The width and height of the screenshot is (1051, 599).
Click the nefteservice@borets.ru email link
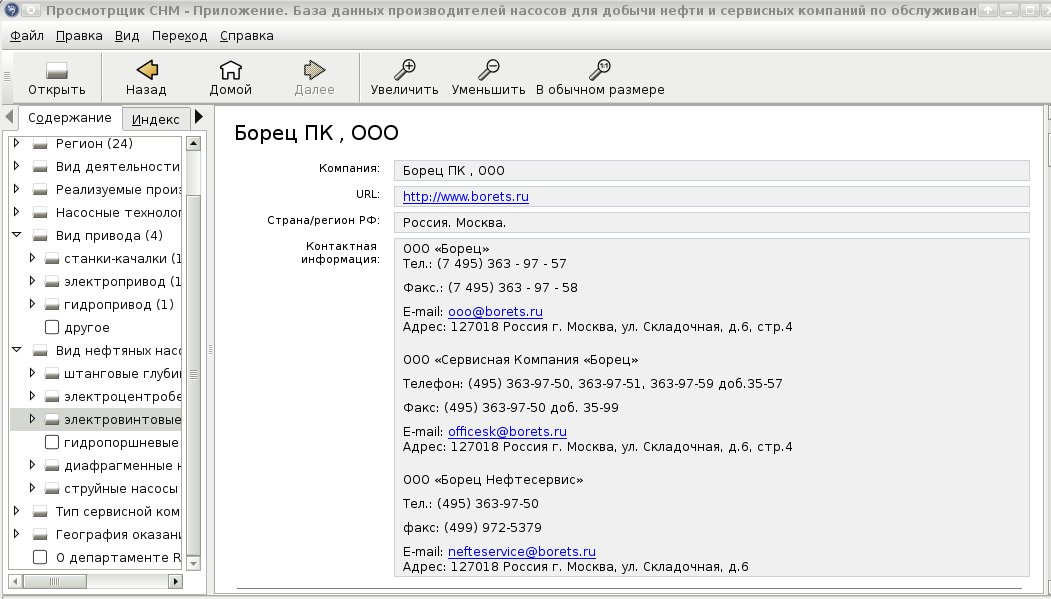pos(521,552)
